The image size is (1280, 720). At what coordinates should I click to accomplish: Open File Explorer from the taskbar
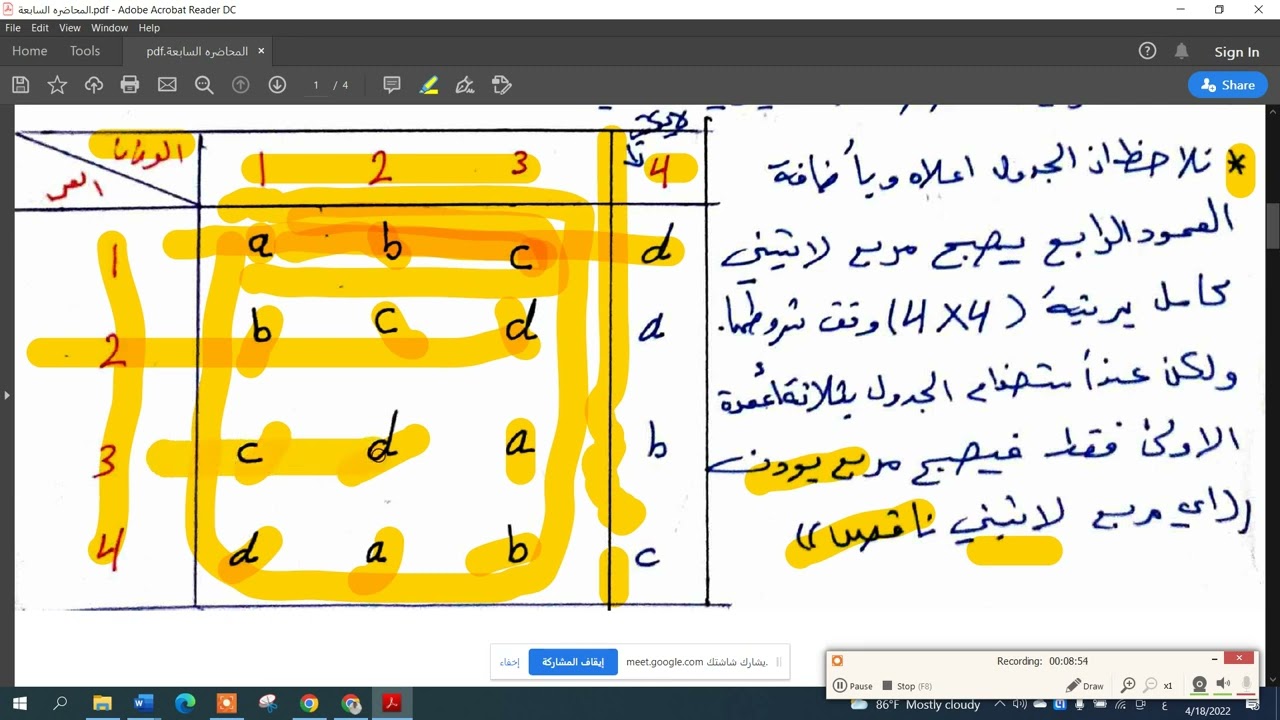(102, 704)
